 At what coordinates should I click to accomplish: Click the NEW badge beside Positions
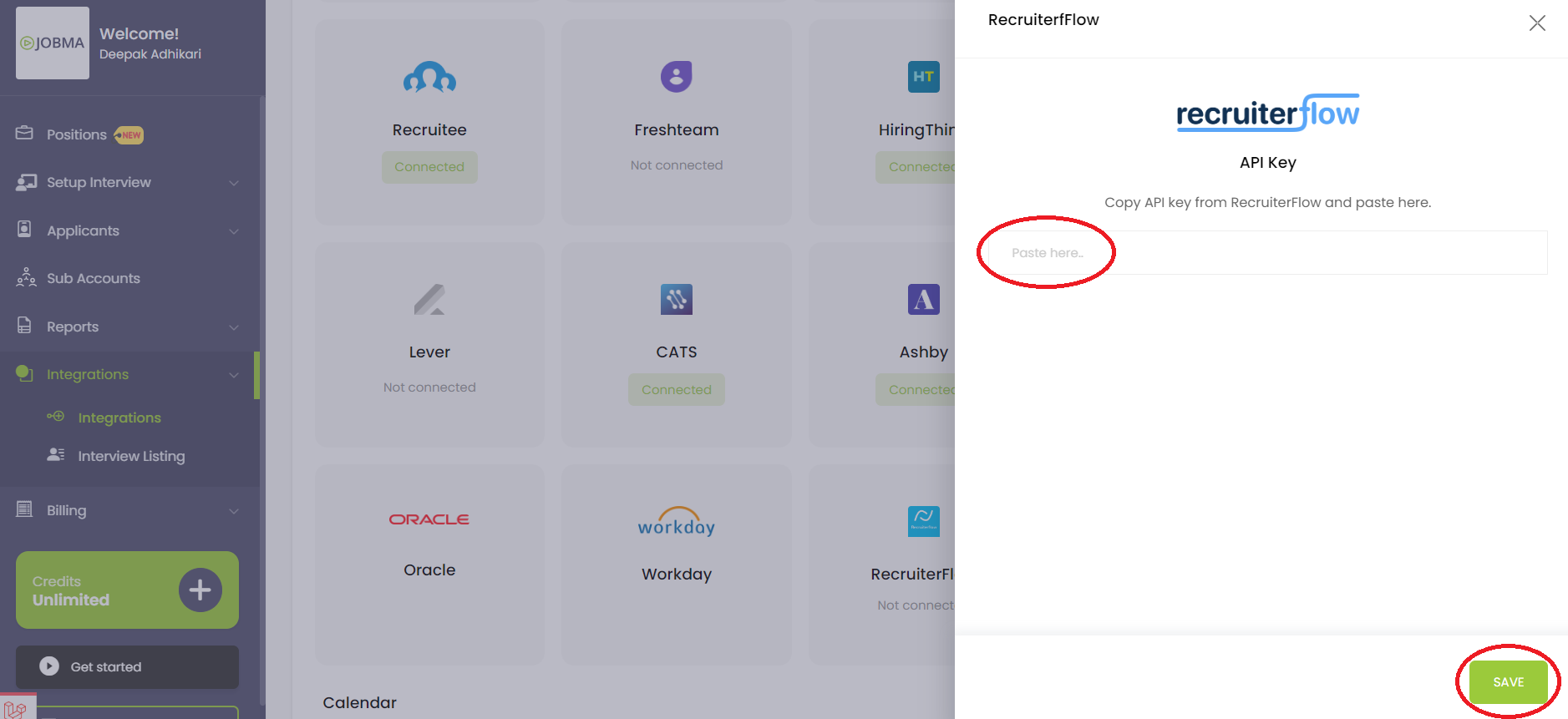coord(129,135)
